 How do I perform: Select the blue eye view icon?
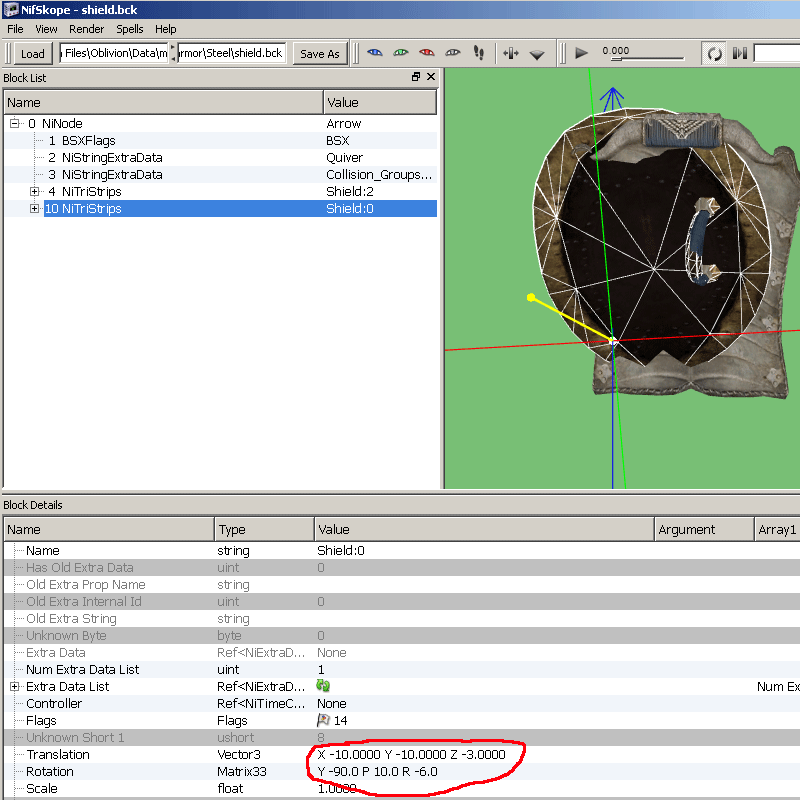[374, 53]
